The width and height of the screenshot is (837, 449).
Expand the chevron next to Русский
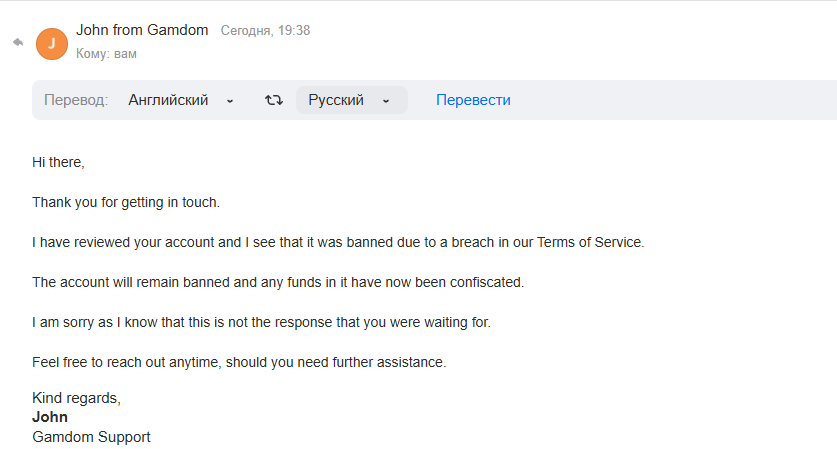click(x=386, y=101)
